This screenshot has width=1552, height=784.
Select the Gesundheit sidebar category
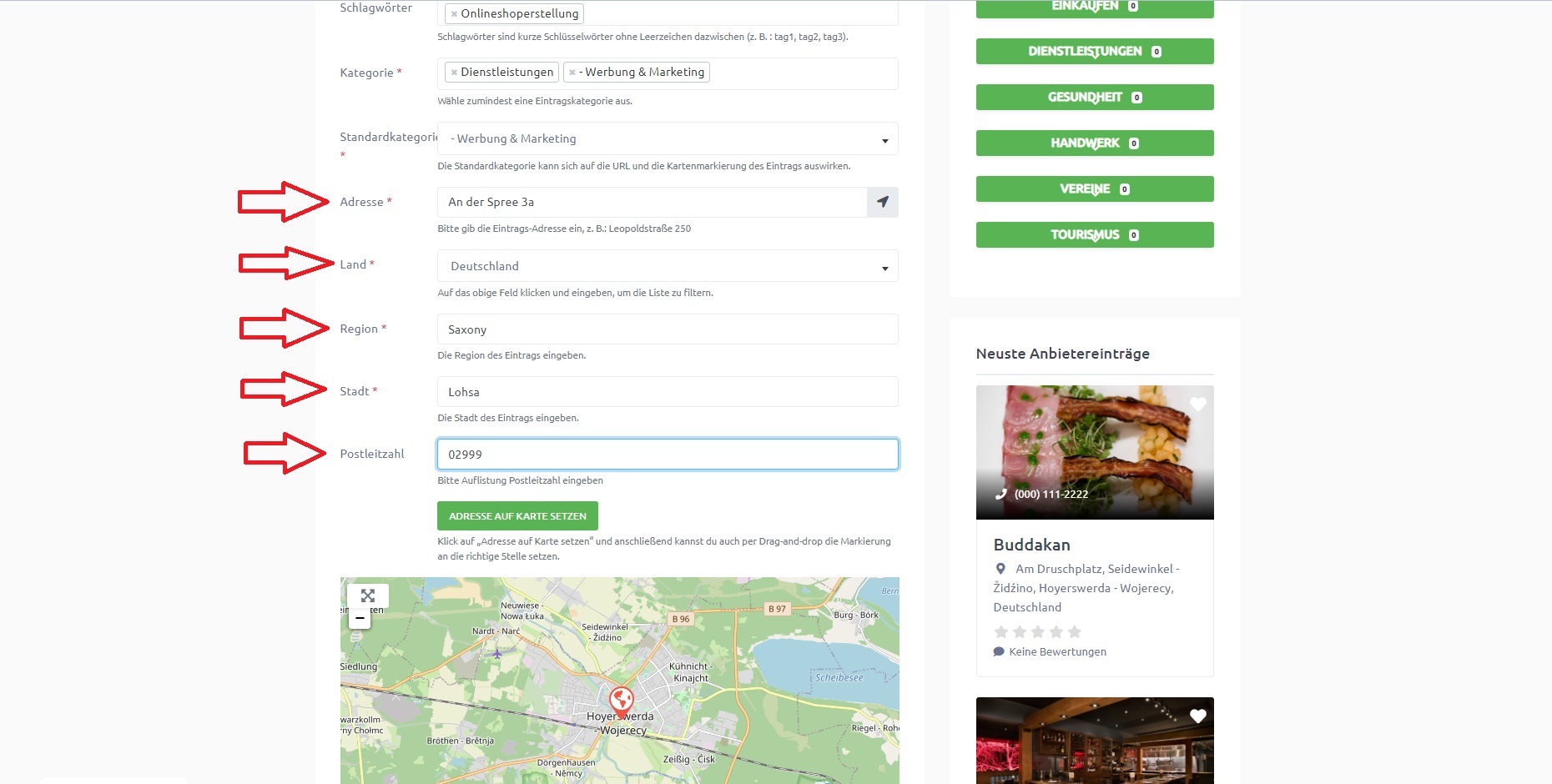[x=1094, y=98]
